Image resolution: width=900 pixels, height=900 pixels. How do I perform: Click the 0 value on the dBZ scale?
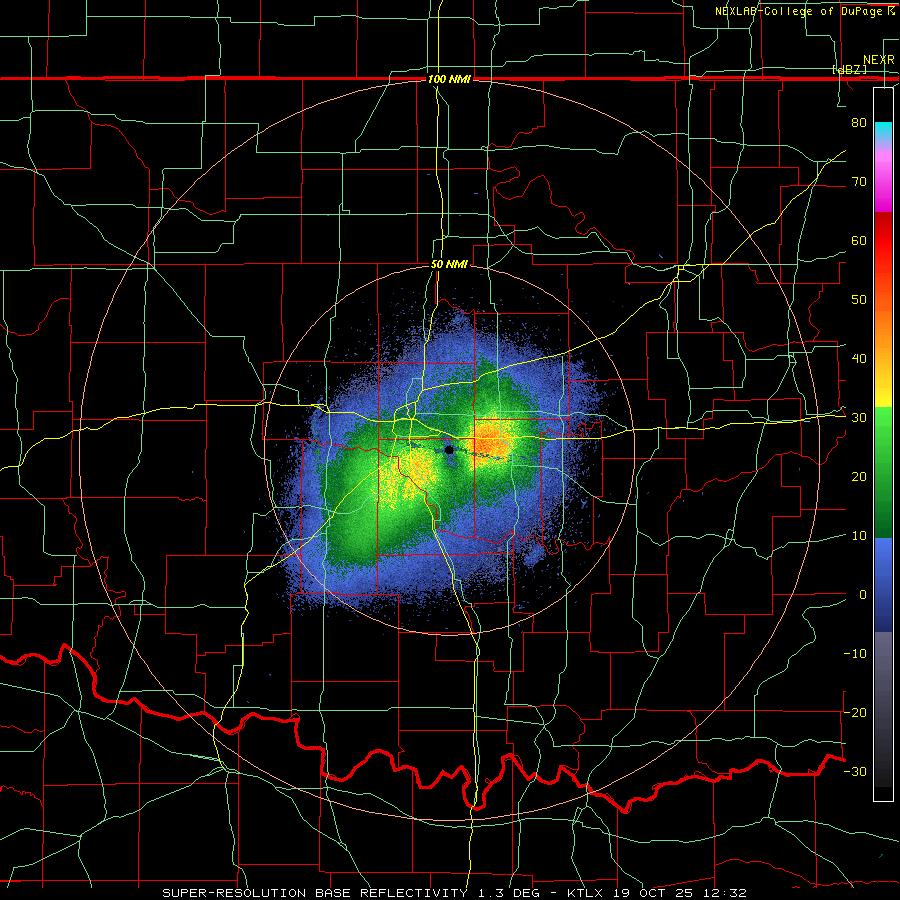[863, 595]
